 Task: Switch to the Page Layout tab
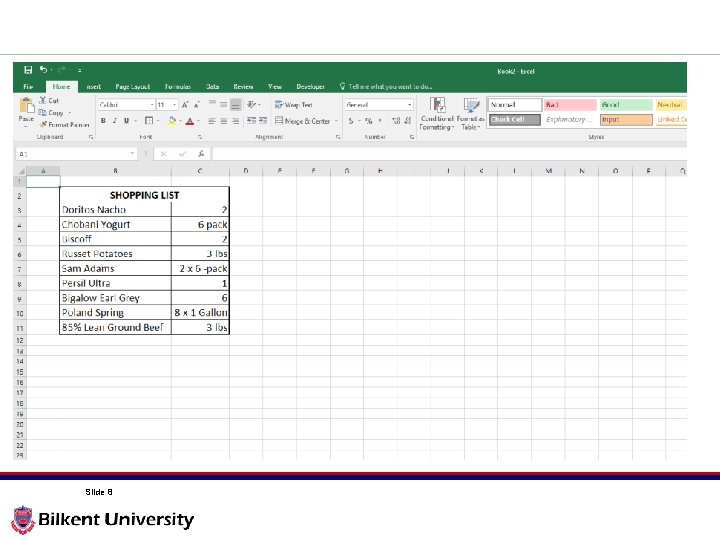point(133,86)
